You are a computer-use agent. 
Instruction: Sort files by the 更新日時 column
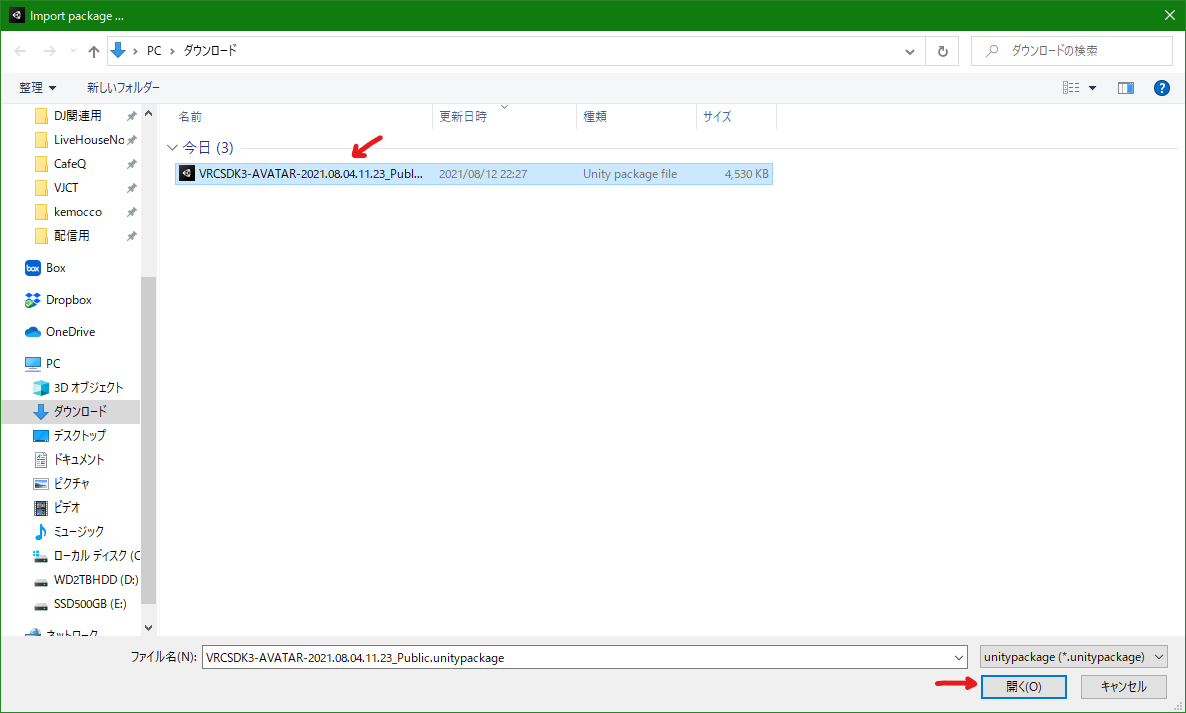coord(463,117)
